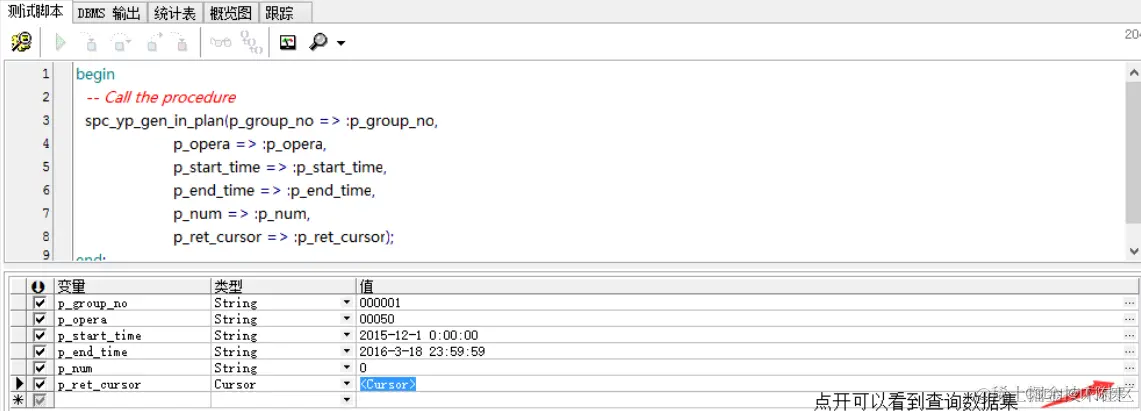Open type dropdown for p_end_time
This screenshot has height=411, width=1141.
(346, 351)
